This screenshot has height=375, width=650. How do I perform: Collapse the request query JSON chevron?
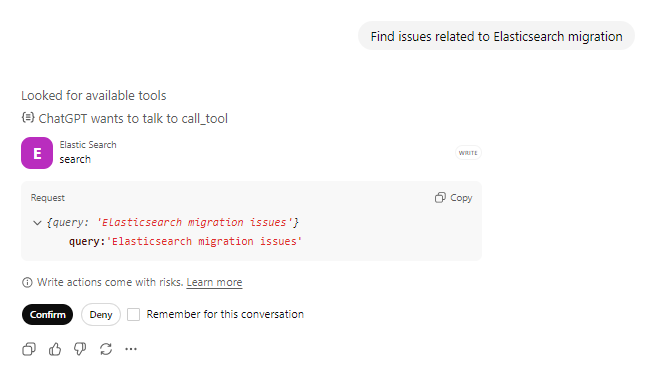click(37, 223)
